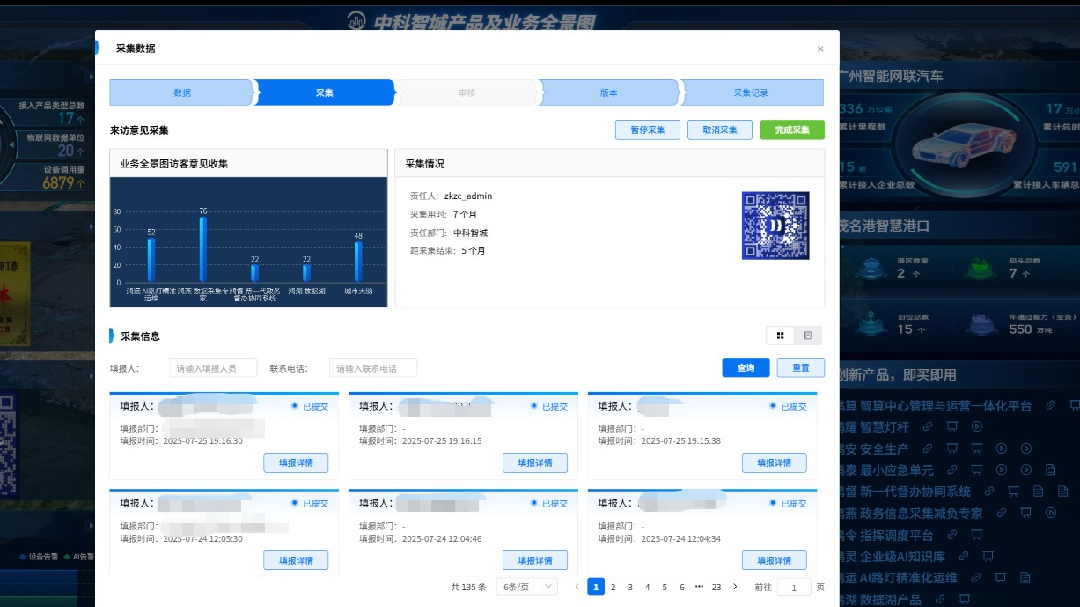Viewport: 1080px width, 607px height.
Task: Open the 版本 step tab
Action: tap(608, 92)
